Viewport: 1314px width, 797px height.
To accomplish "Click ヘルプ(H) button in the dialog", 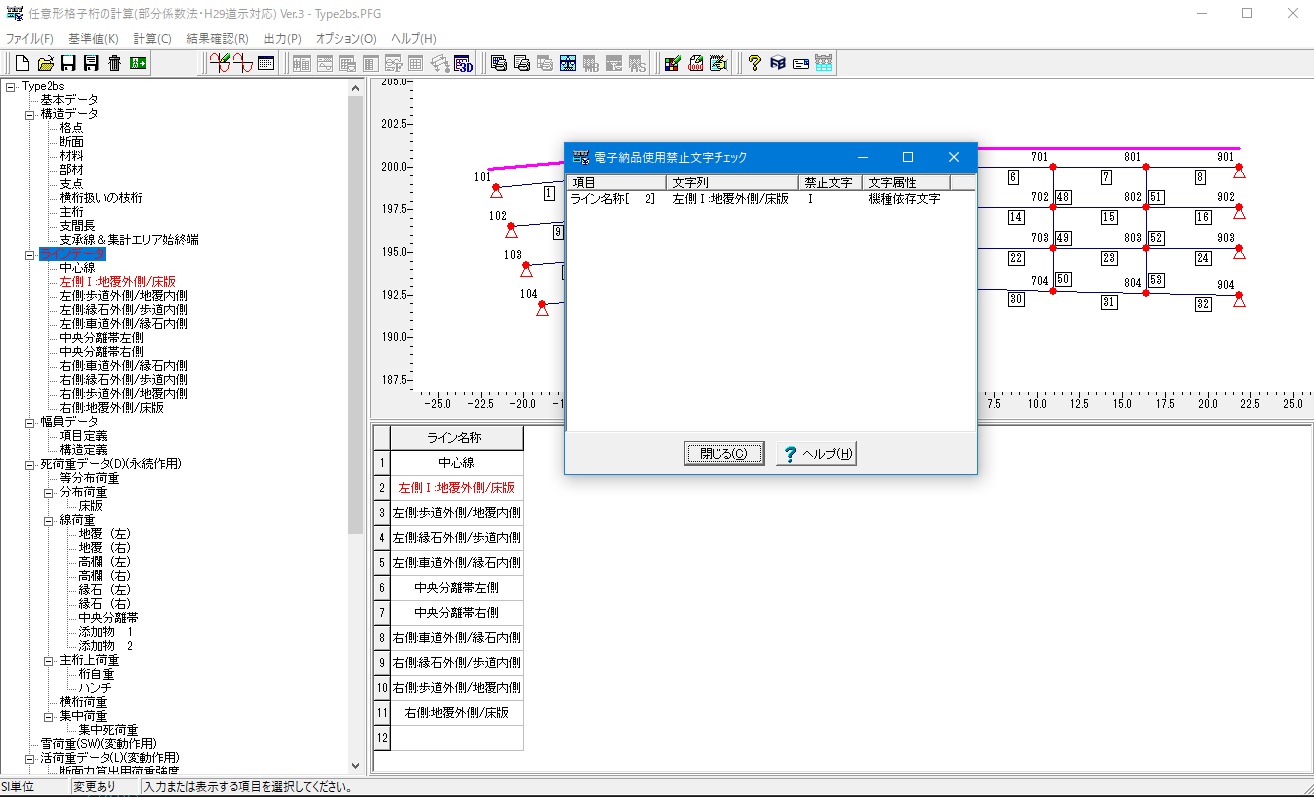I will (817, 453).
